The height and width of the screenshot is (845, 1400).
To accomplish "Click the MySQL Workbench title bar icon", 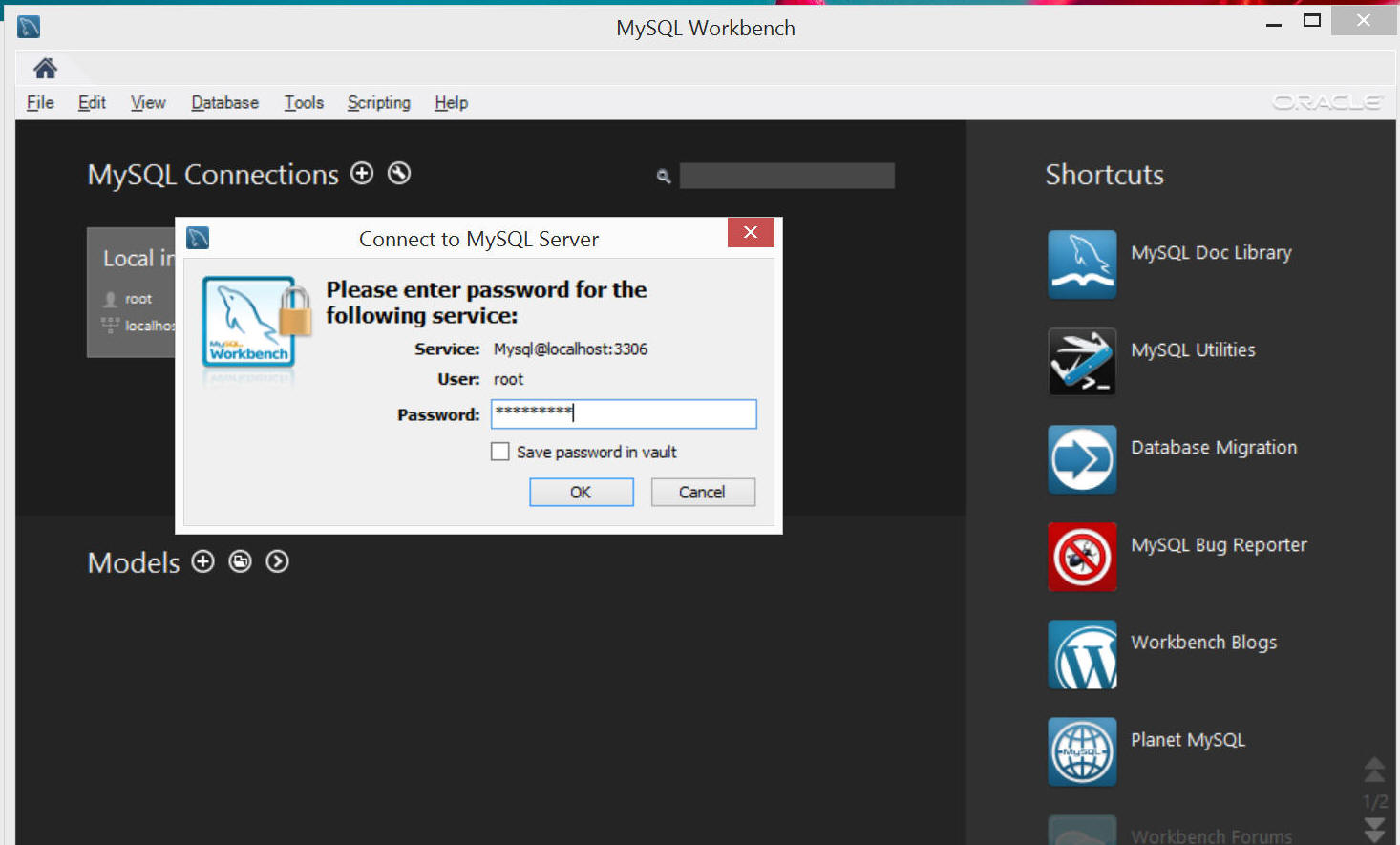I will coord(29,27).
